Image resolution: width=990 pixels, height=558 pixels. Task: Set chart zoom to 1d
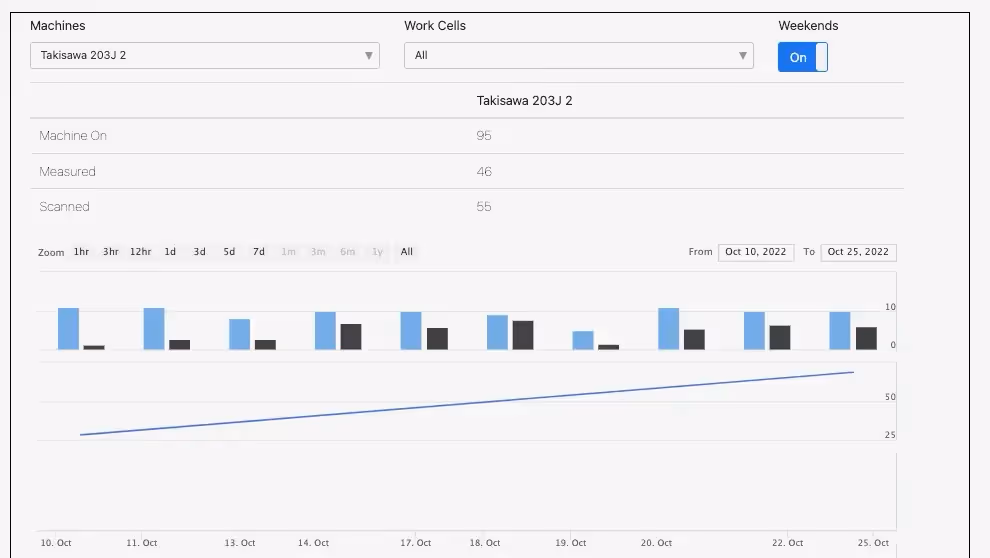coord(170,252)
